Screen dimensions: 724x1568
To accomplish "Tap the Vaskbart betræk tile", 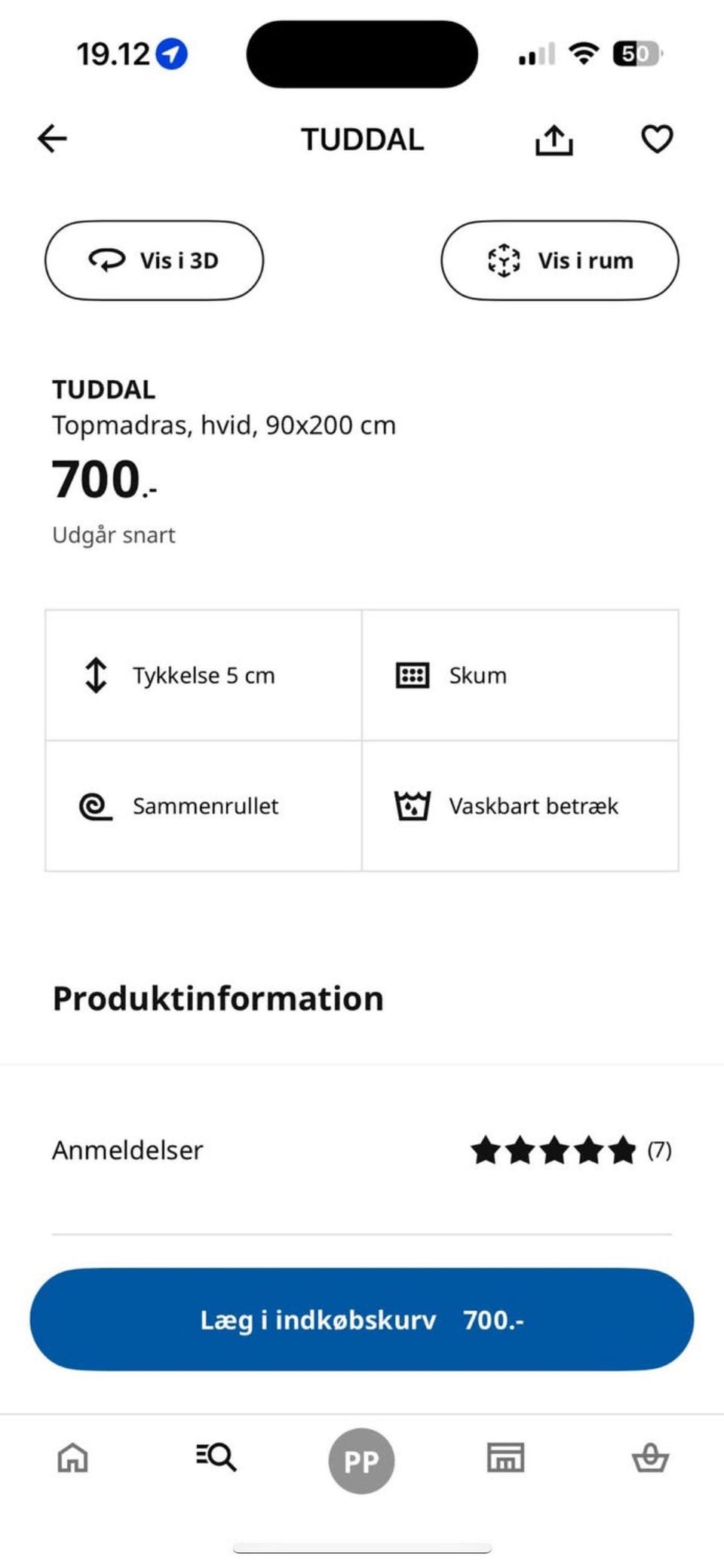I will [x=519, y=806].
